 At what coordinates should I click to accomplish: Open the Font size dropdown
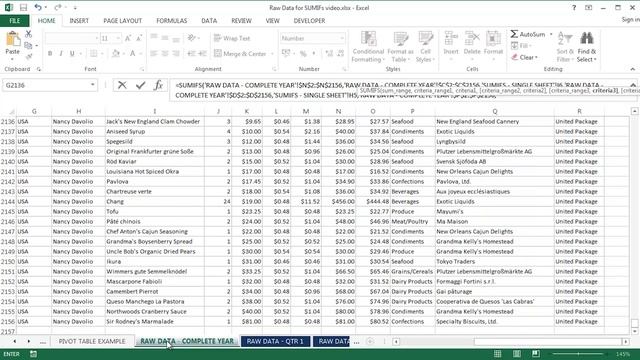[118, 38]
